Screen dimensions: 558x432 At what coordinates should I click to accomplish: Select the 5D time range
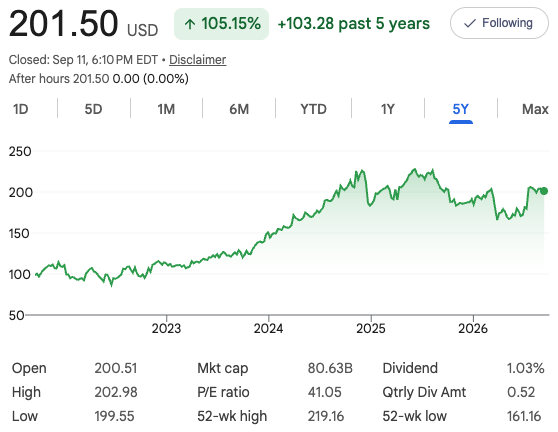click(x=93, y=109)
